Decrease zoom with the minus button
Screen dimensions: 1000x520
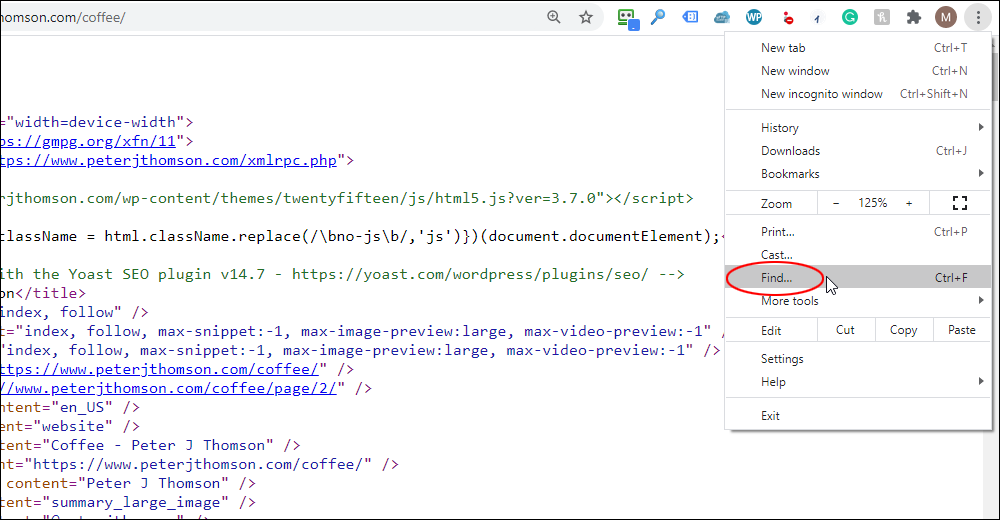click(836, 204)
